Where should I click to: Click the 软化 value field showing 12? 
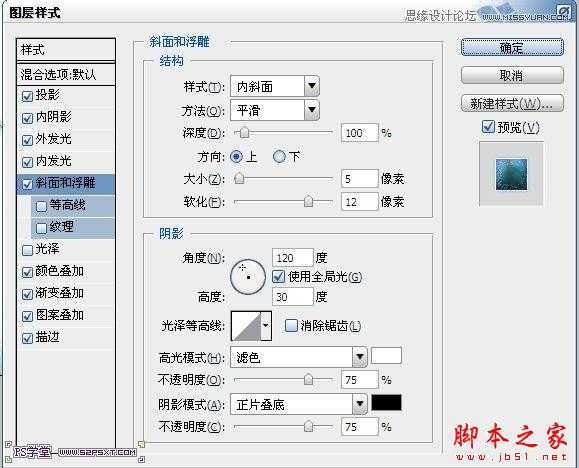click(360, 202)
